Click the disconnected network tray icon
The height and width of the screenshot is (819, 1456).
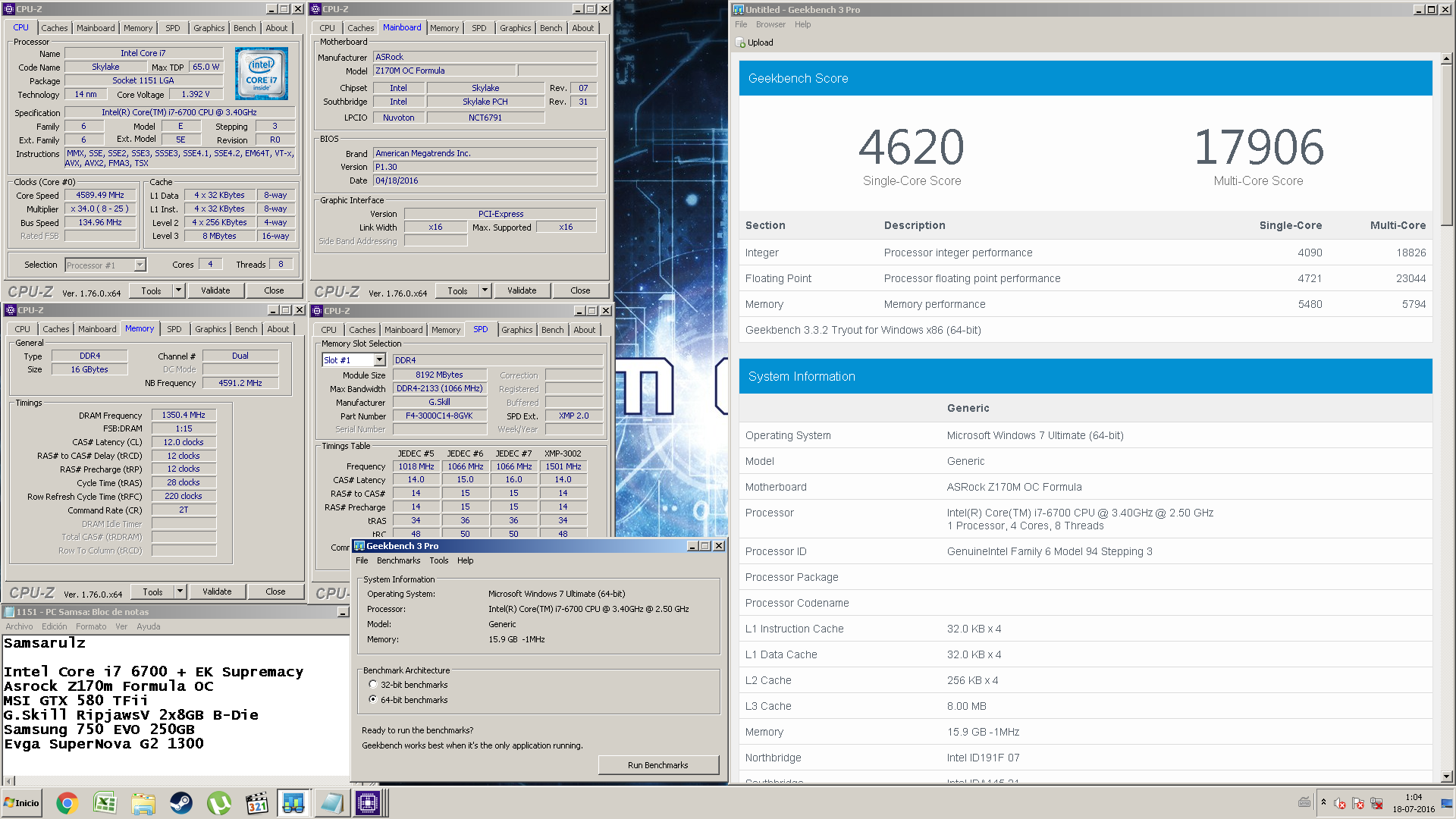pos(1376,803)
